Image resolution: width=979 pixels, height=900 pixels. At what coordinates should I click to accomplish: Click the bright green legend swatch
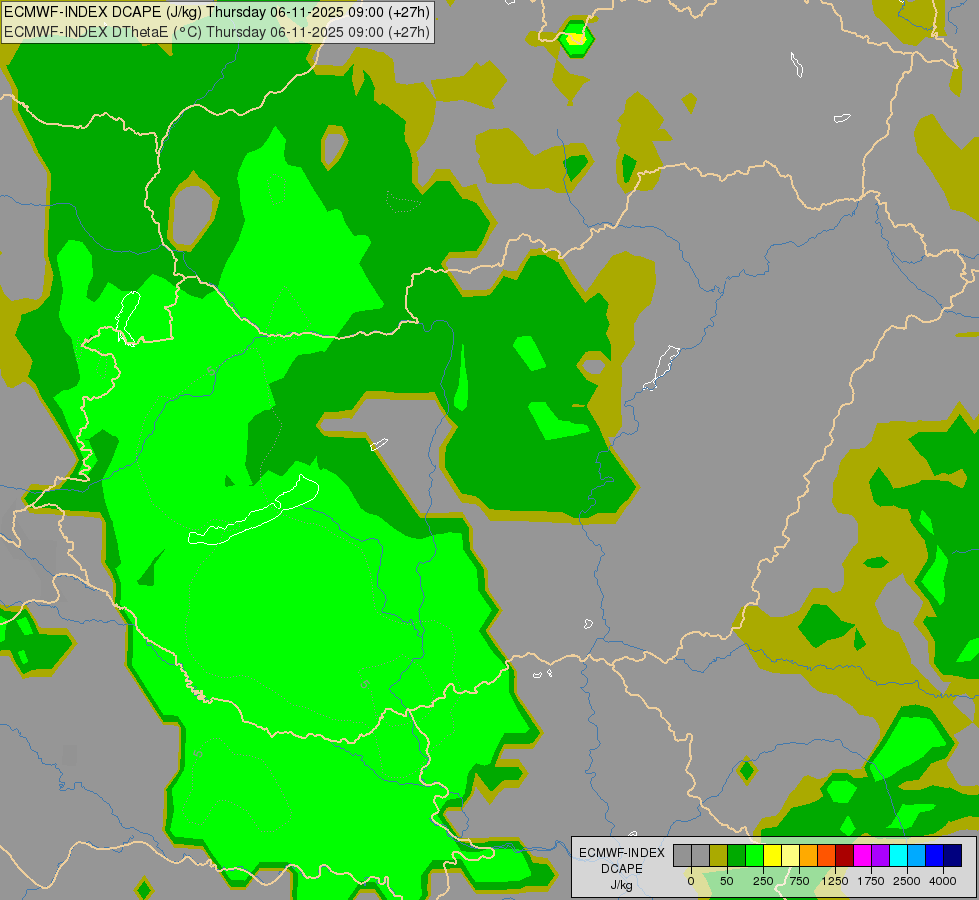tap(755, 856)
